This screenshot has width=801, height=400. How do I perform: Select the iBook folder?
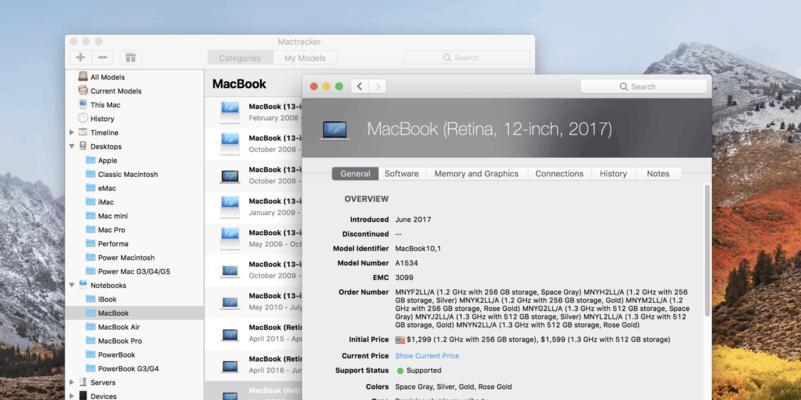click(x=107, y=299)
